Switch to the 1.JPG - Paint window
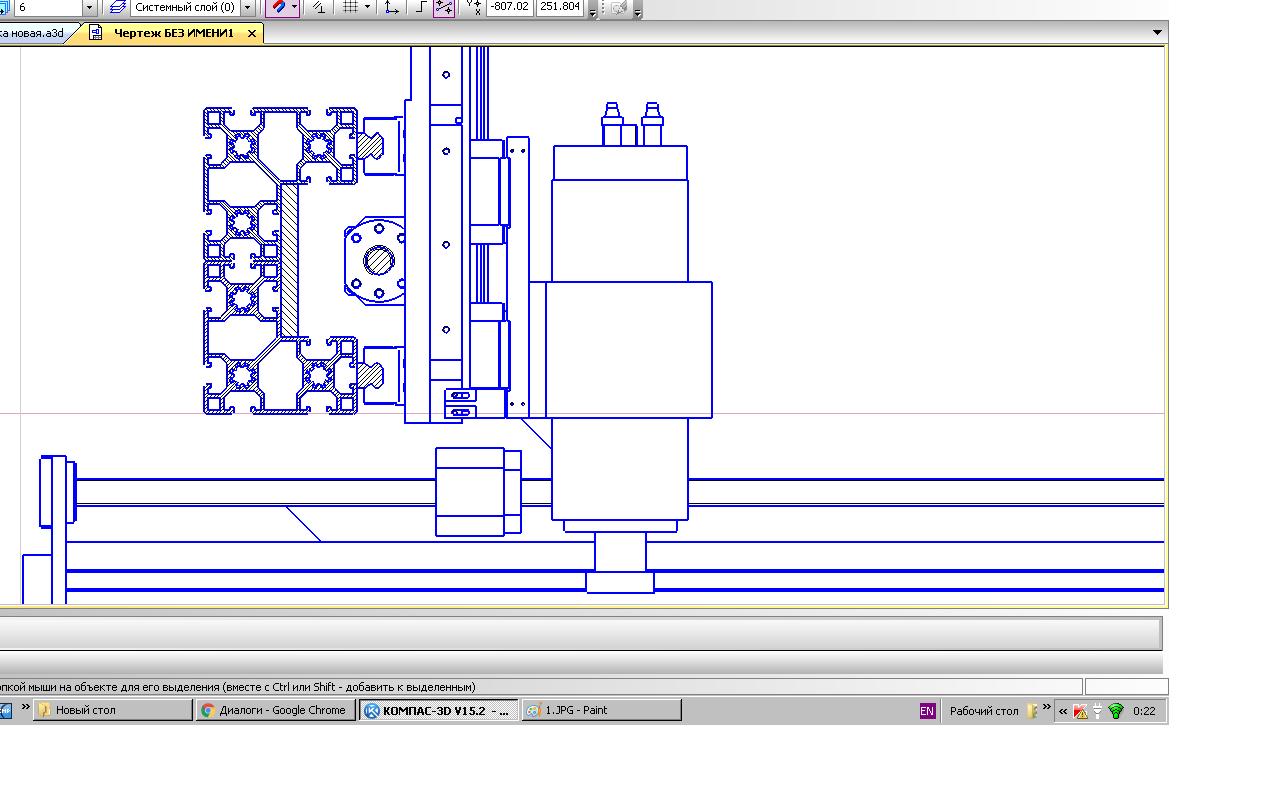1280x800 pixels. [601, 710]
